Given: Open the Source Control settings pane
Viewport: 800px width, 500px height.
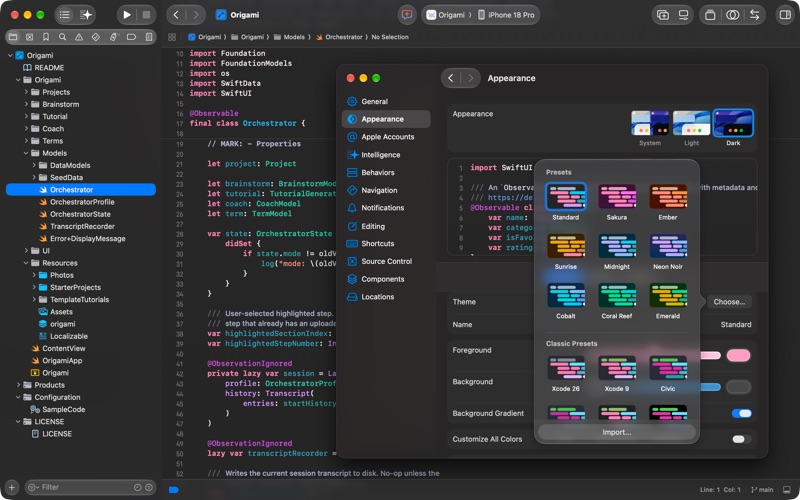Looking at the screenshot, I should 386,261.
